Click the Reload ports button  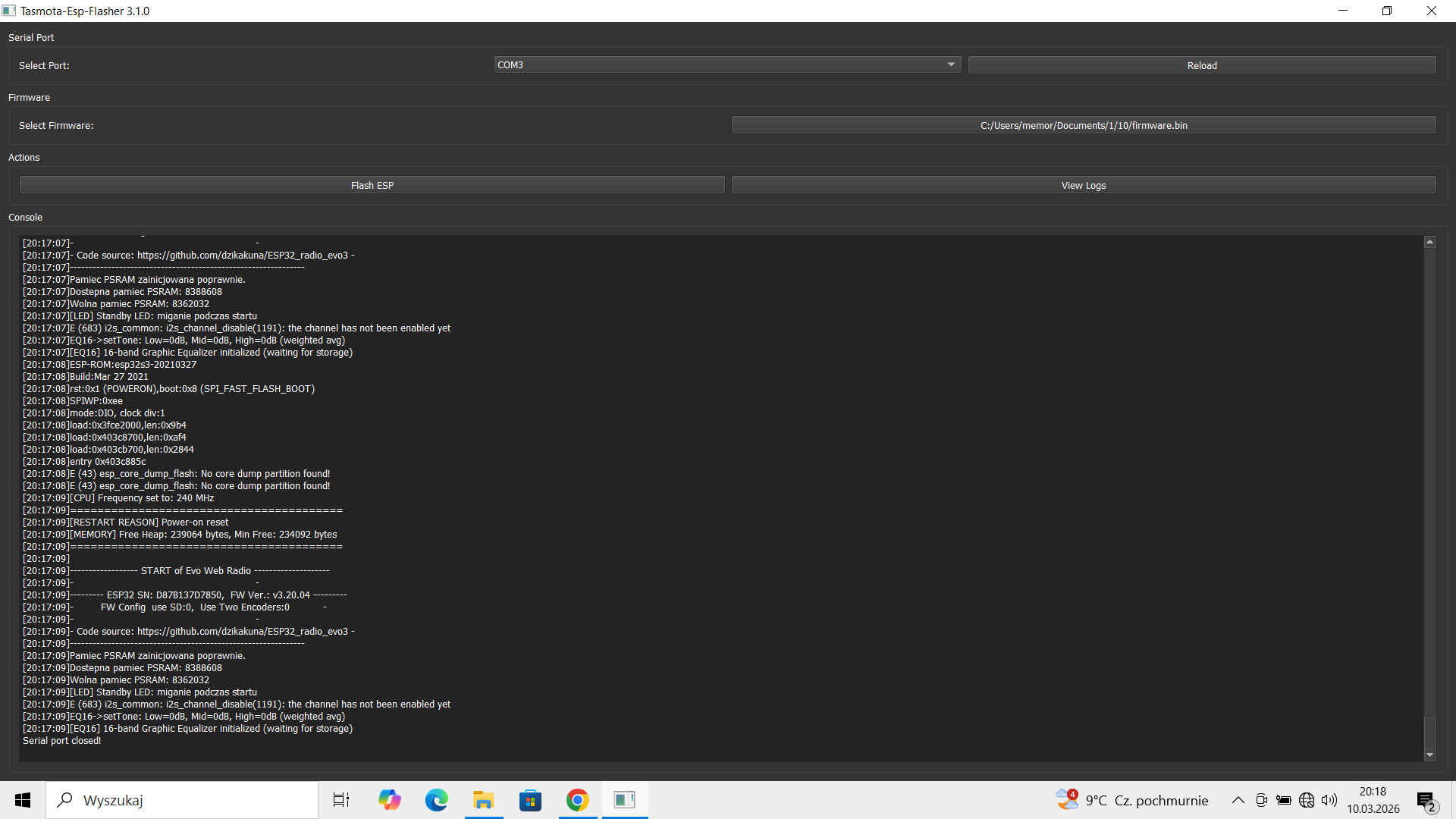[1201, 65]
